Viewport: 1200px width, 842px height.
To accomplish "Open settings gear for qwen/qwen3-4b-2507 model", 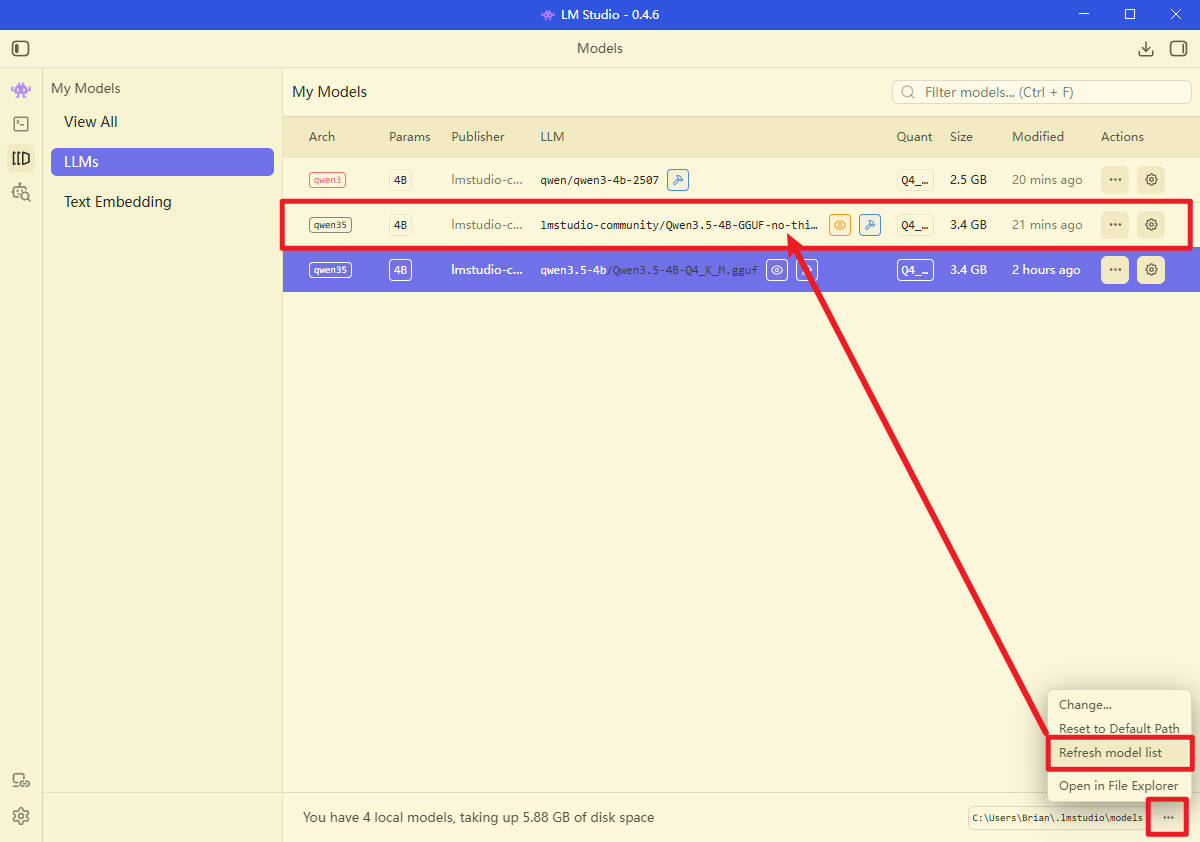I will tap(1151, 180).
